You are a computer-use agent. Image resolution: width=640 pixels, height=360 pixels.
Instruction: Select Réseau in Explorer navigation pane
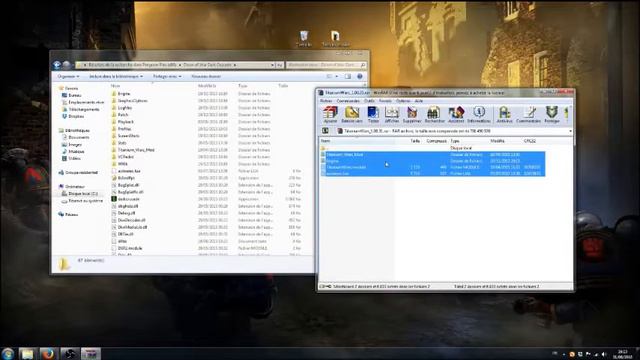(x=68, y=214)
